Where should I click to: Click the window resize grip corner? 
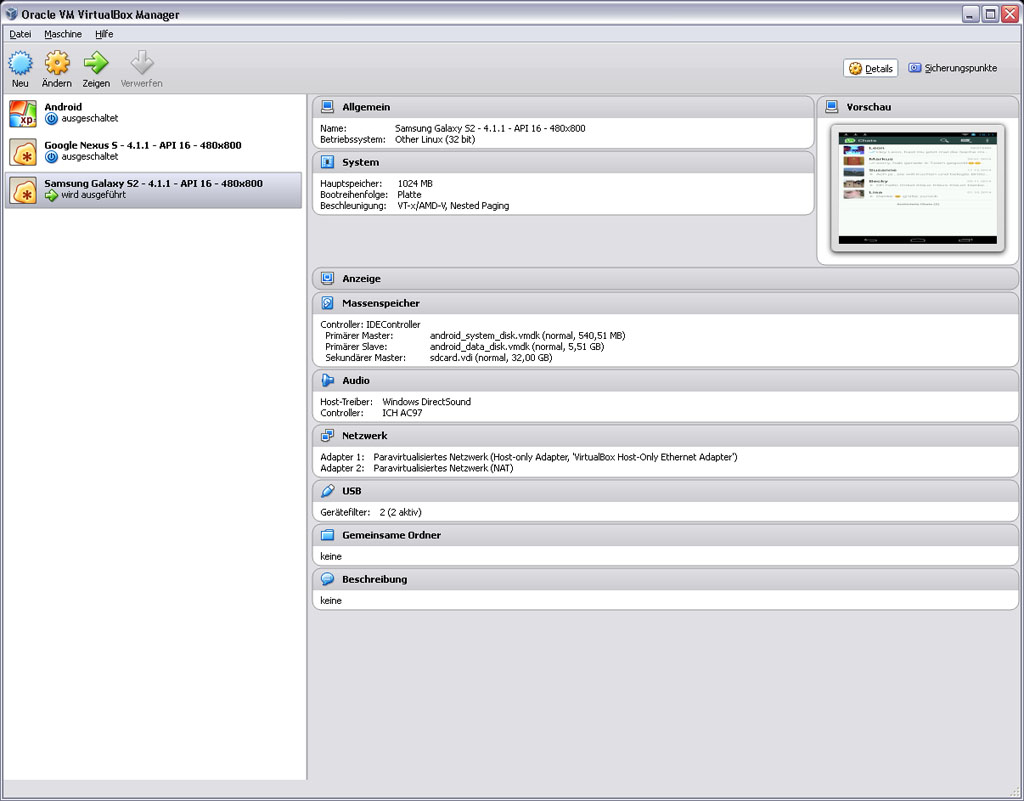(1015, 792)
